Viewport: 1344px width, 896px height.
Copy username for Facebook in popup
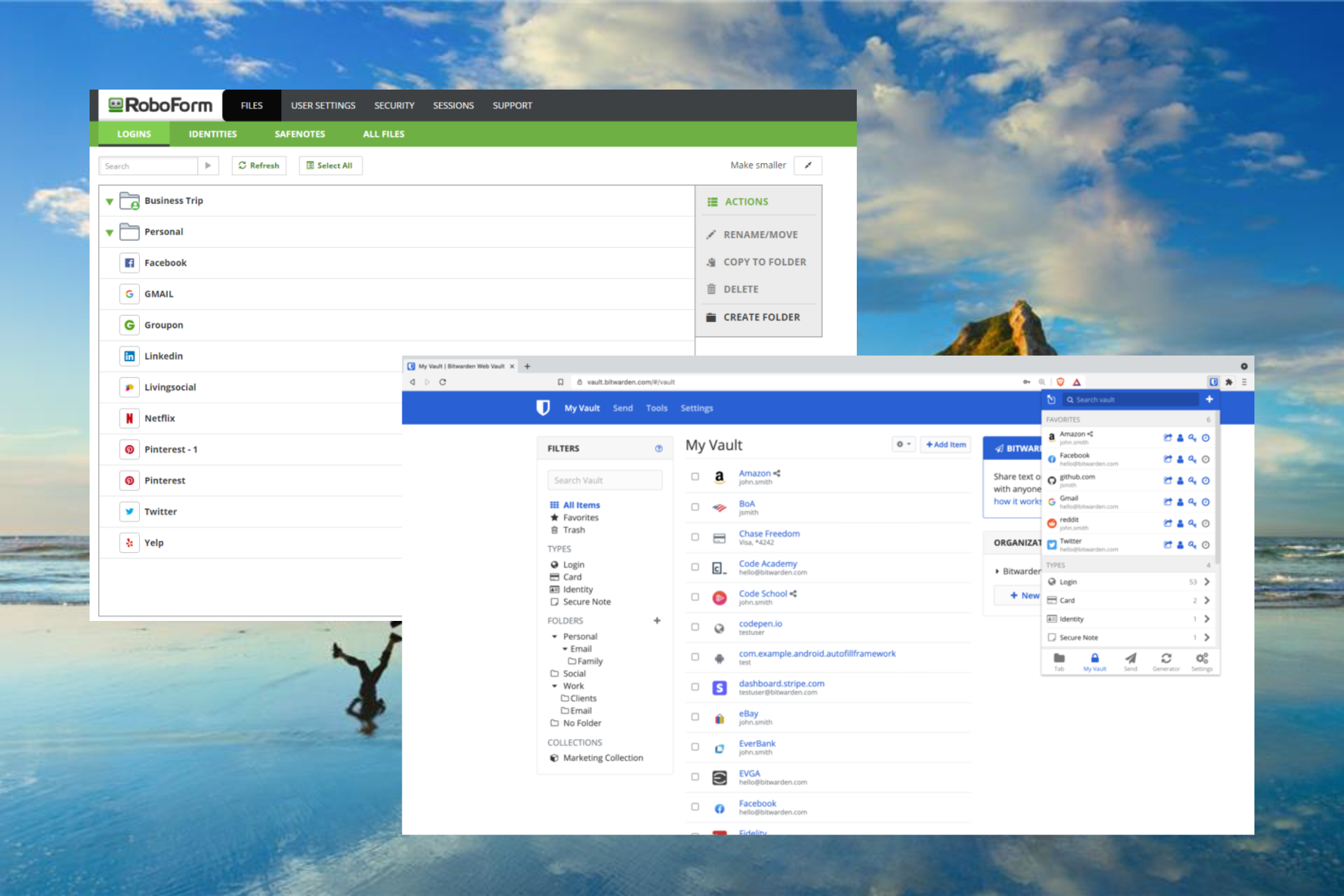coord(1180,460)
